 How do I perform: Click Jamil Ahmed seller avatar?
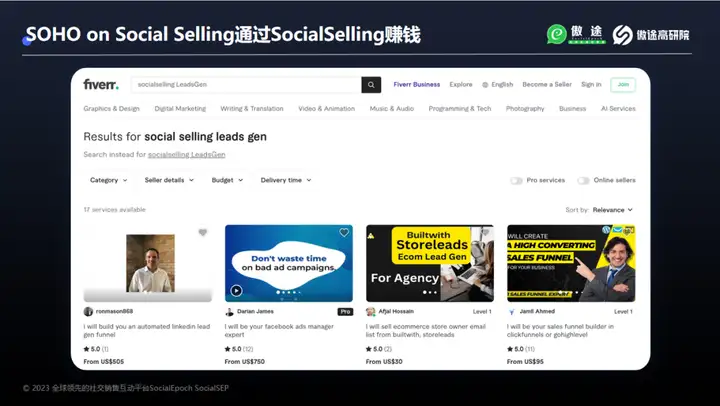(x=512, y=312)
